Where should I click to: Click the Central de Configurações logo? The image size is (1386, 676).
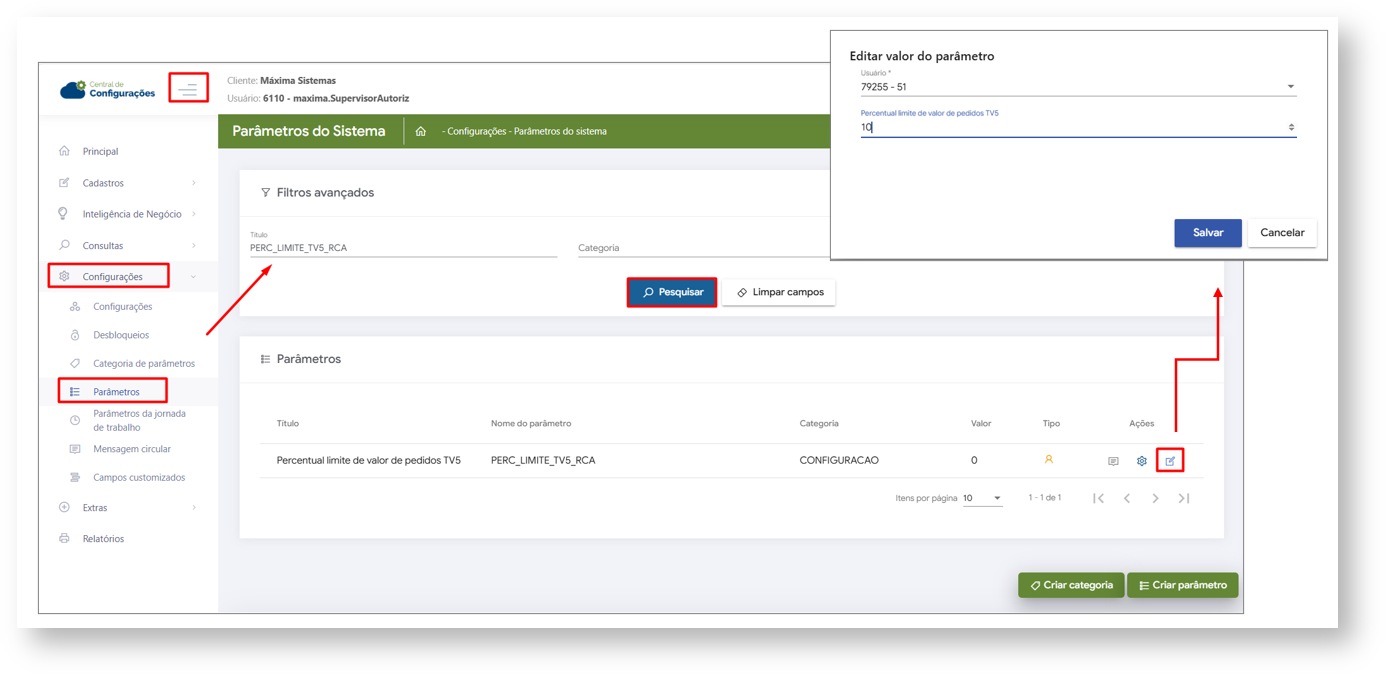pyautogui.click(x=107, y=90)
